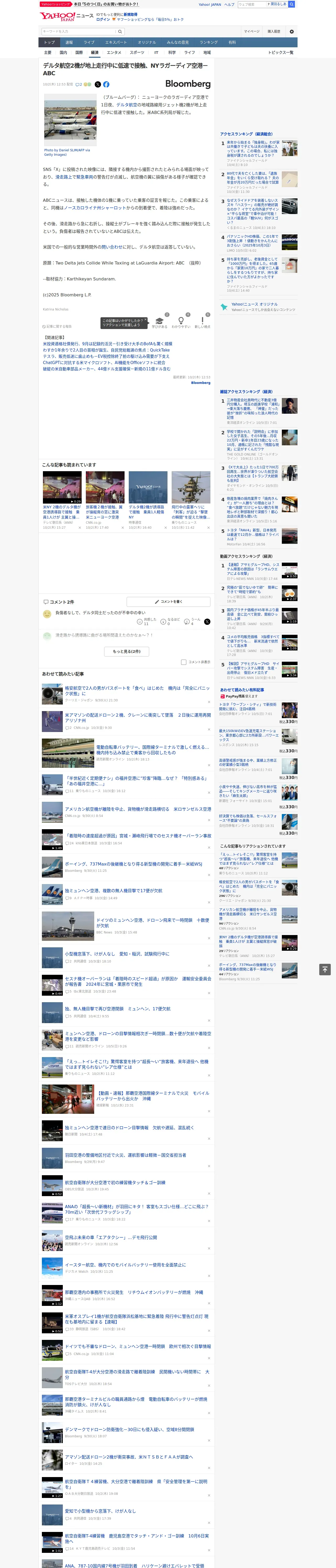This screenshot has width=336, height=1568.
Task: Open the '購入履歴' link
Action: click(274, 32)
